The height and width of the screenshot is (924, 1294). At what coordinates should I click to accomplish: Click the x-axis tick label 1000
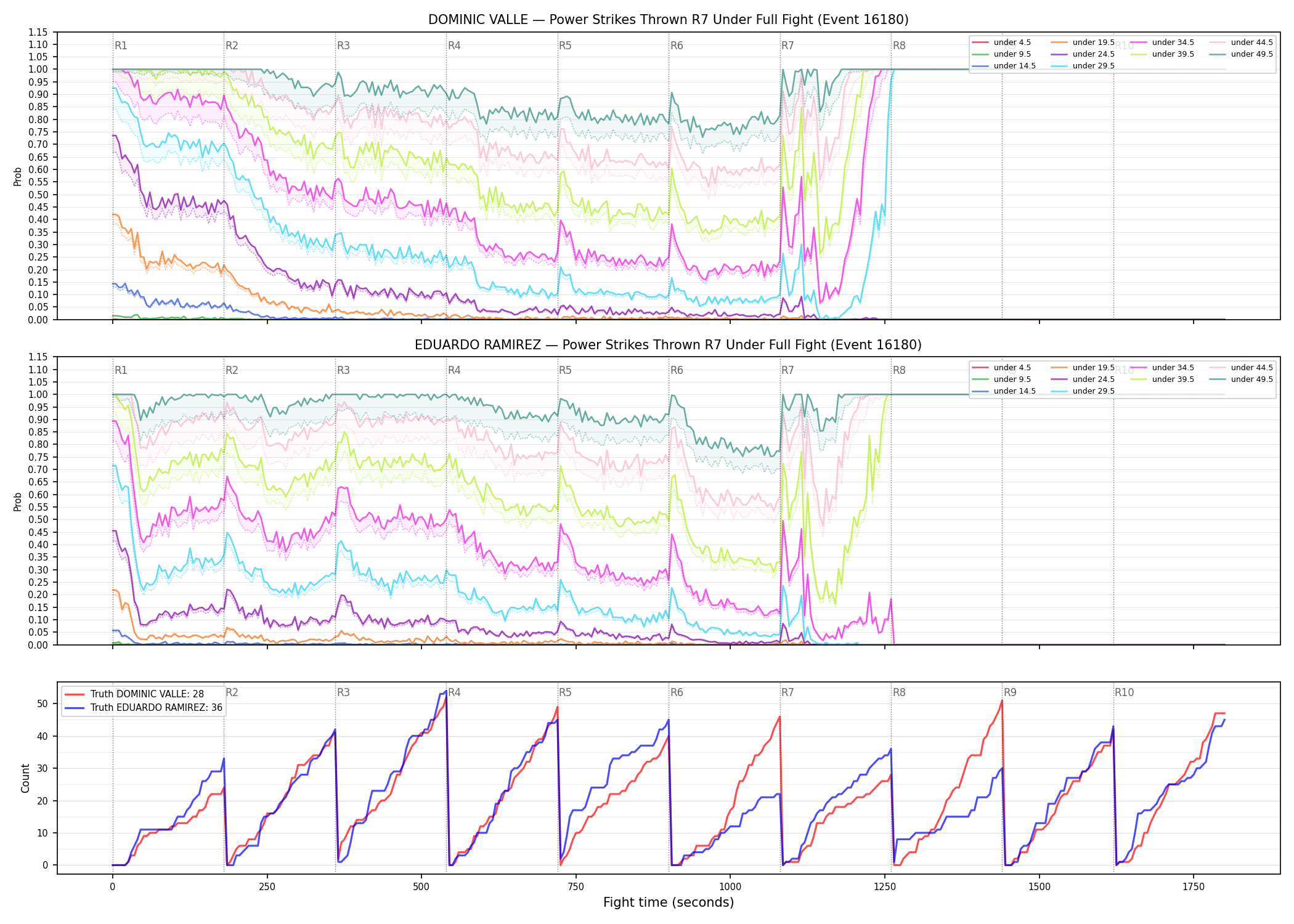click(x=730, y=886)
